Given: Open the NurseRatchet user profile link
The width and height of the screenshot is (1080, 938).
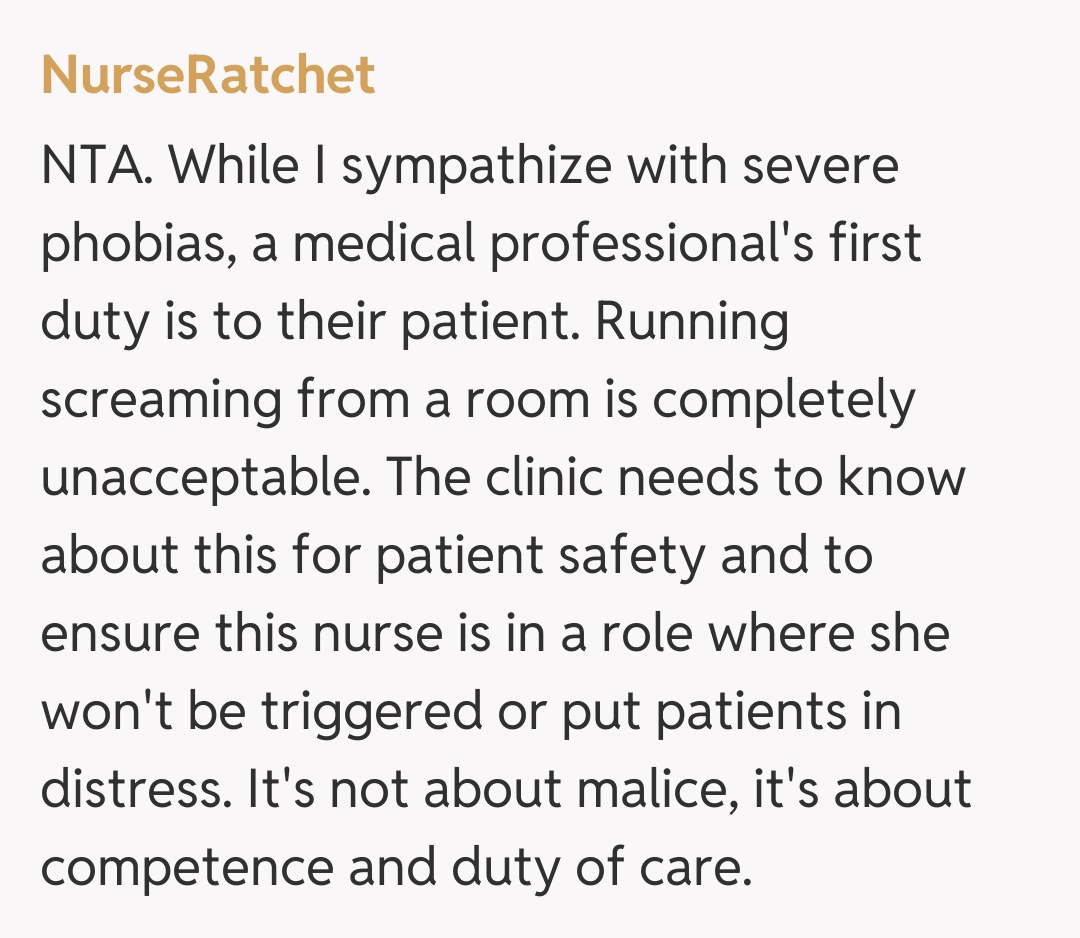Looking at the screenshot, I should click(x=208, y=76).
